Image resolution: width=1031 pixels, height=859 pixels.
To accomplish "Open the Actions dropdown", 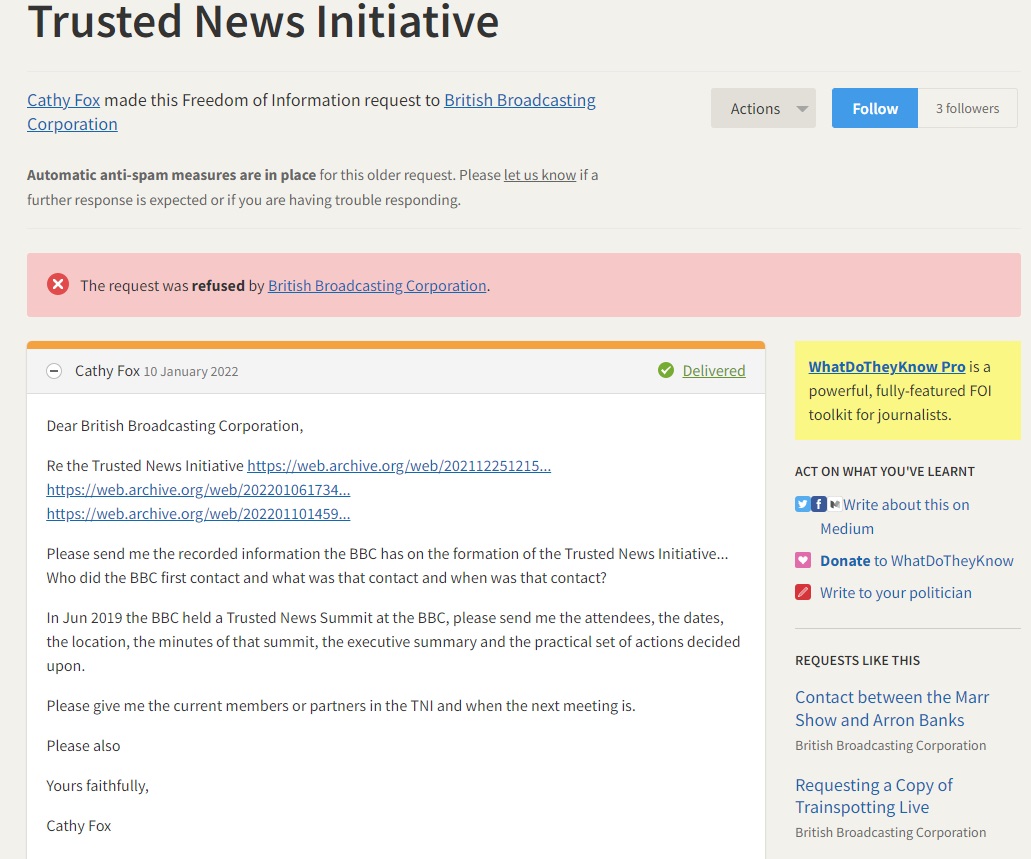I will coord(763,108).
